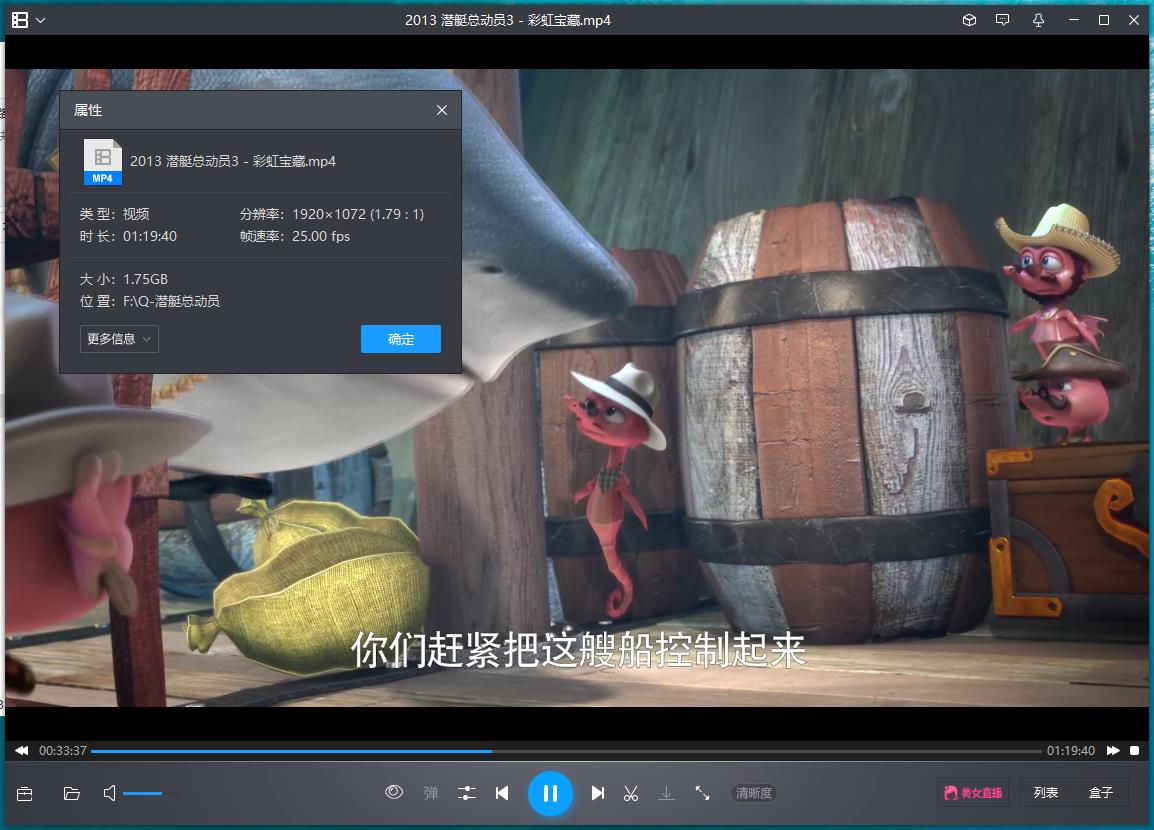Click the fast-forward icon beside the total time
Image resolution: width=1154 pixels, height=830 pixels.
tap(1114, 751)
